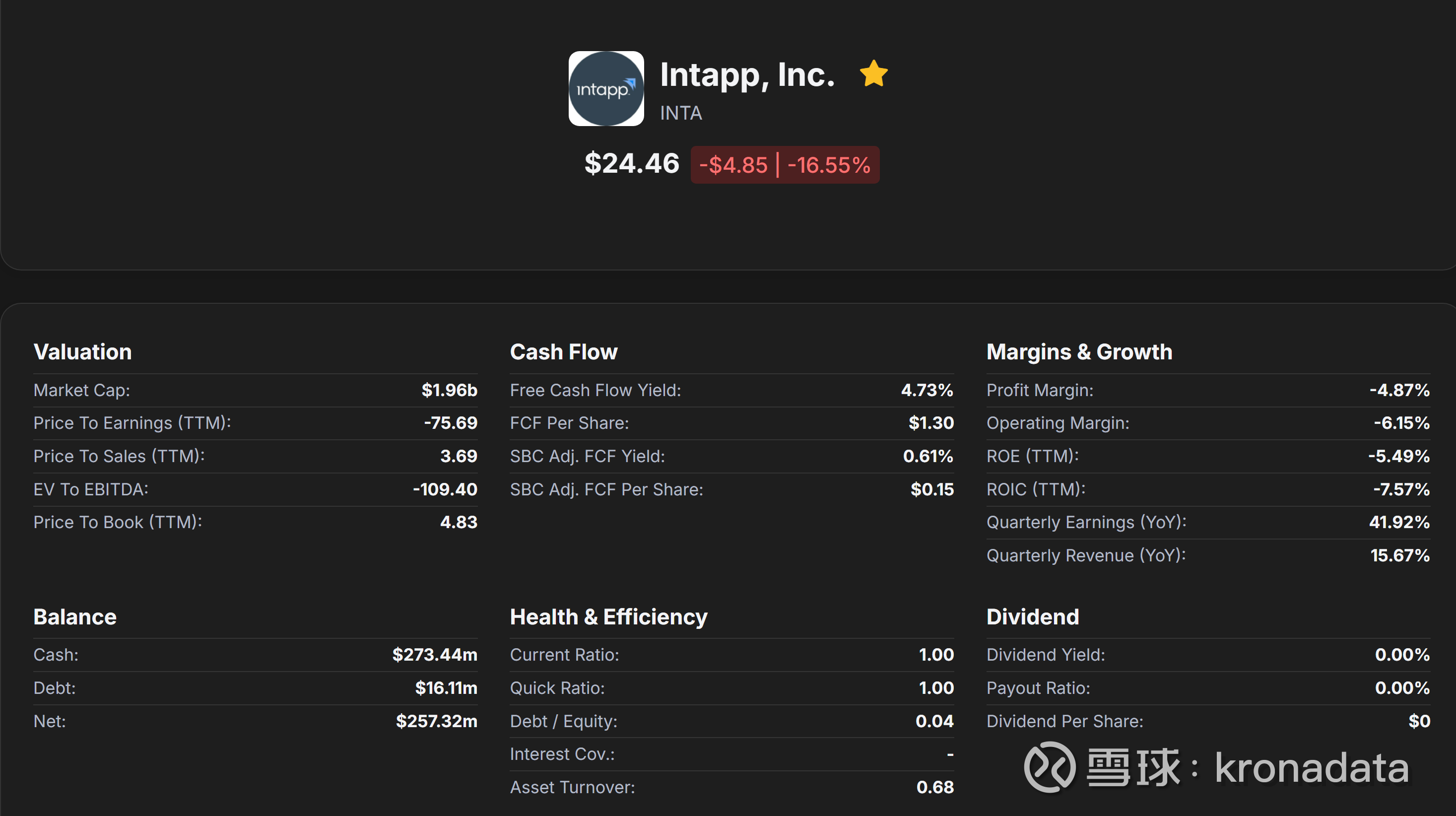The width and height of the screenshot is (1456, 816).
Task: Select the Dividend section heading
Action: click(x=1032, y=616)
